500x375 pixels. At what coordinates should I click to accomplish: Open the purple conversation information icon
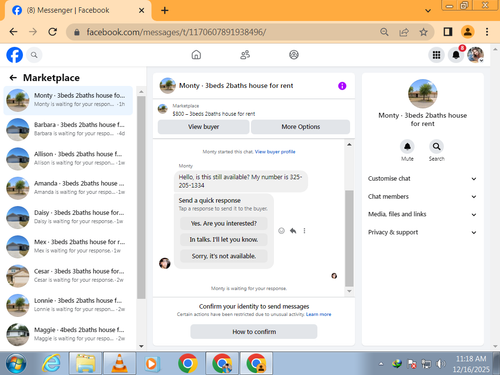click(x=342, y=86)
